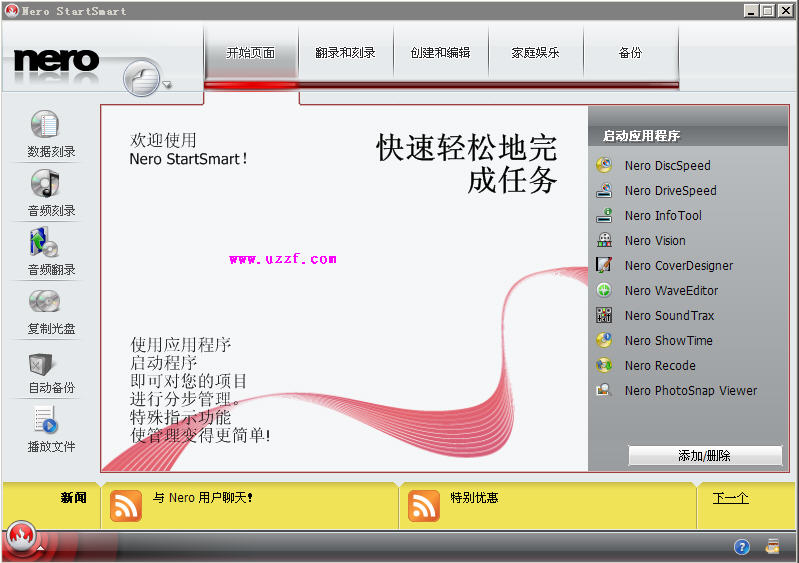
Task: Click the Nero title bar app icon
Action: [x=12, y=10]
